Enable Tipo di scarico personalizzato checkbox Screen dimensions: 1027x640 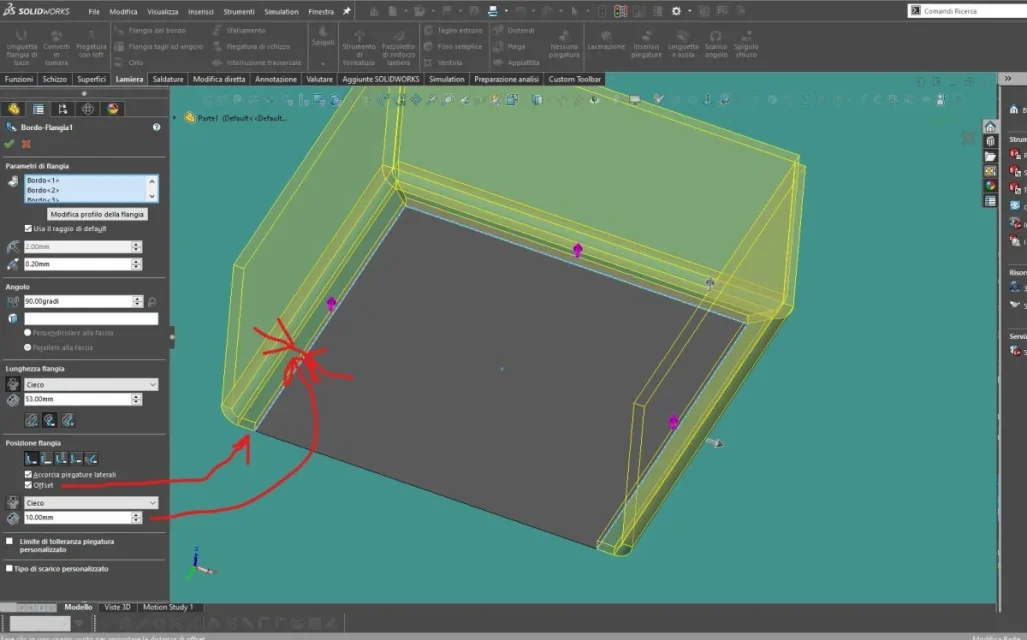click(x=9, y=569)
